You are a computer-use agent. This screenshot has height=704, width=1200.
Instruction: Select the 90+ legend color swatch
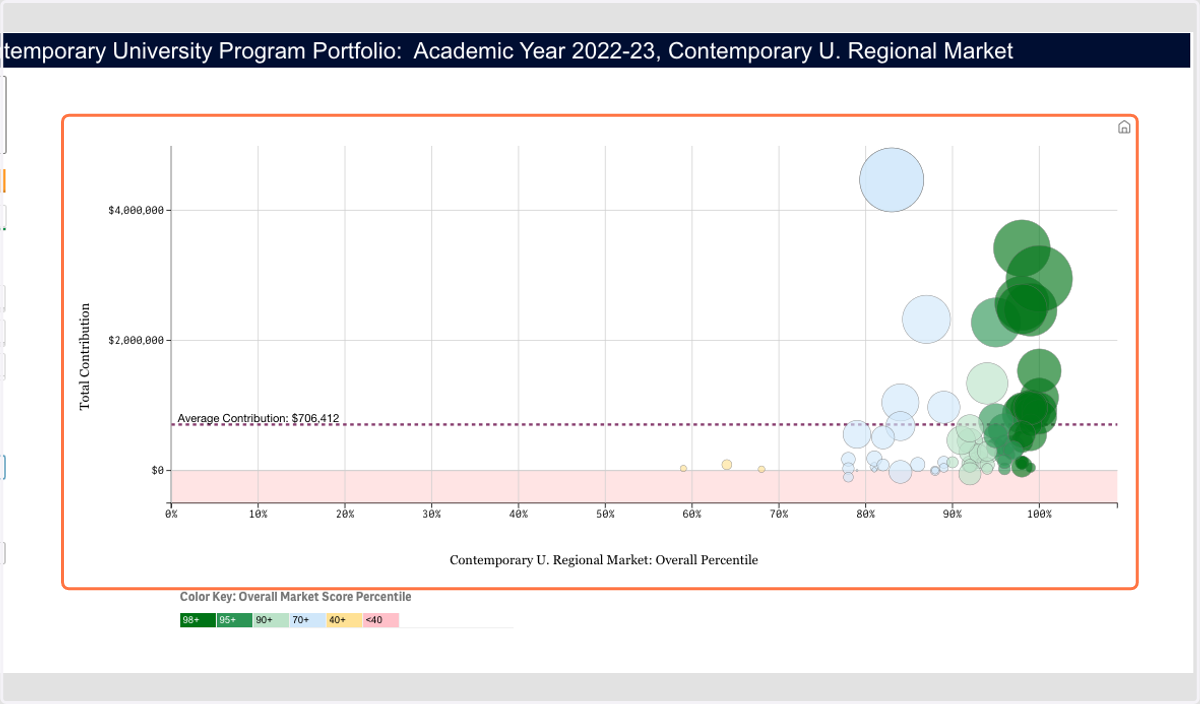point(271,620)
